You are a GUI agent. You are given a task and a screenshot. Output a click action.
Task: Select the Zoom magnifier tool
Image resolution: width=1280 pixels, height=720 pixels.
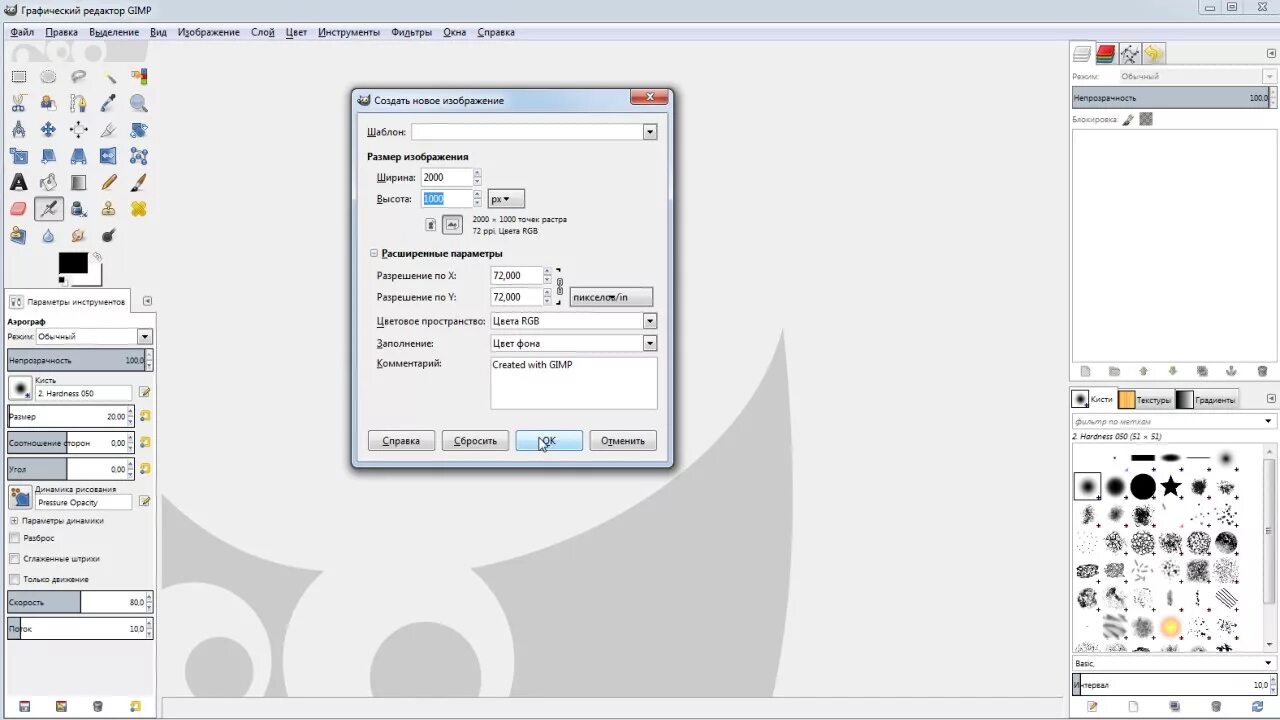tap(139, 102)
